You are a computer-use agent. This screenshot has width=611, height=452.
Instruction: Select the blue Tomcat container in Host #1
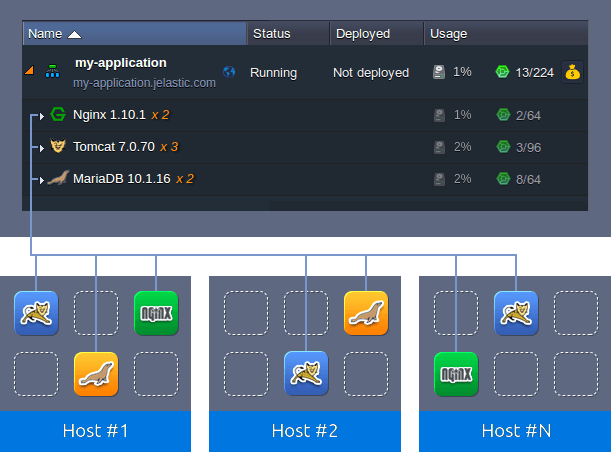[x=36, y=313]
